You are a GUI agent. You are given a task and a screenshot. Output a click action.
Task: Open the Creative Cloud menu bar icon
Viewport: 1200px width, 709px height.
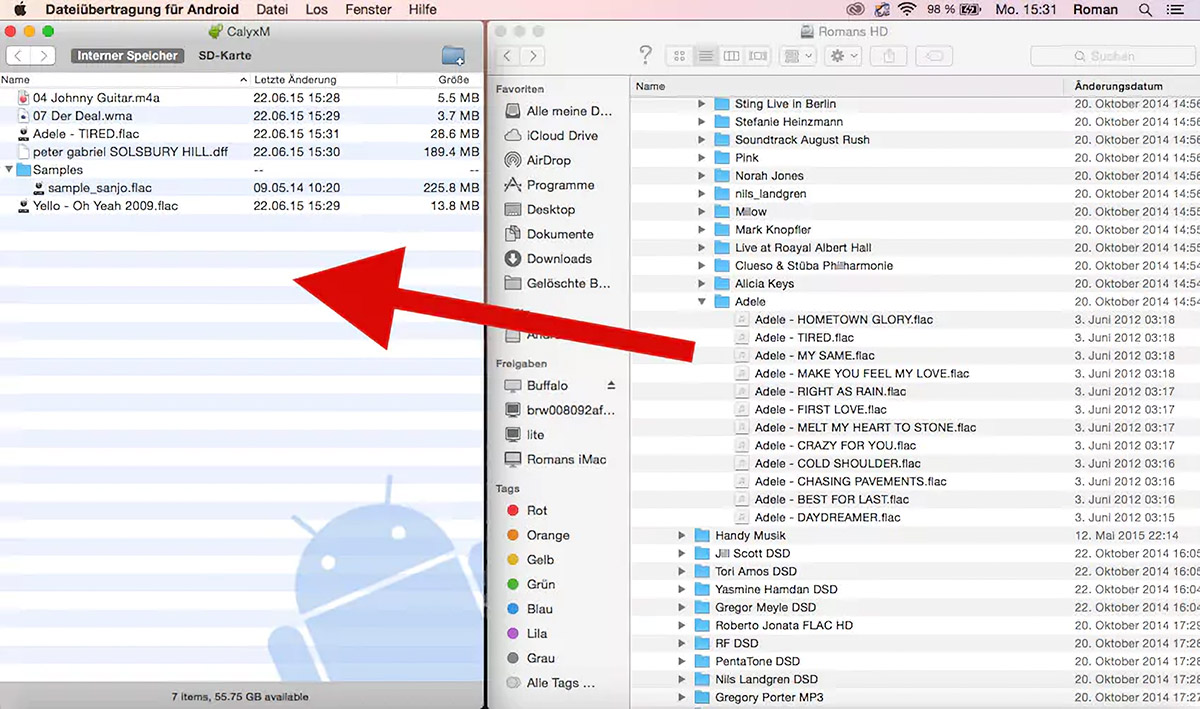click(854, 9)
